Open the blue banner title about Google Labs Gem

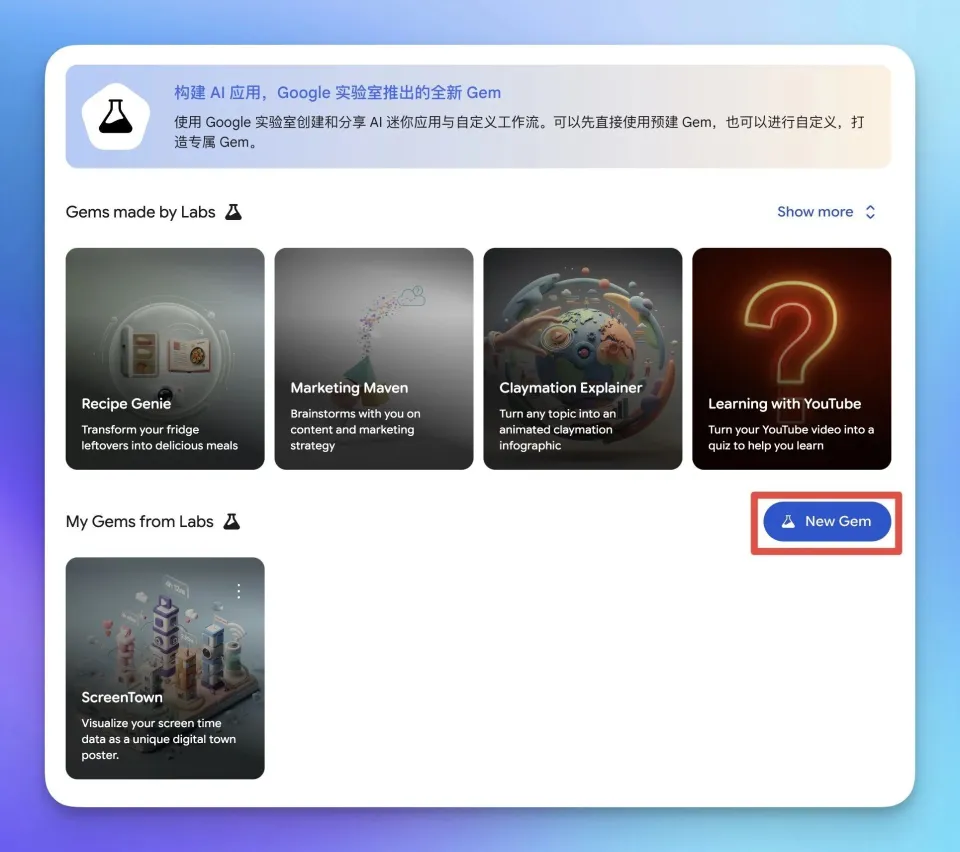(x=337, y=93)
